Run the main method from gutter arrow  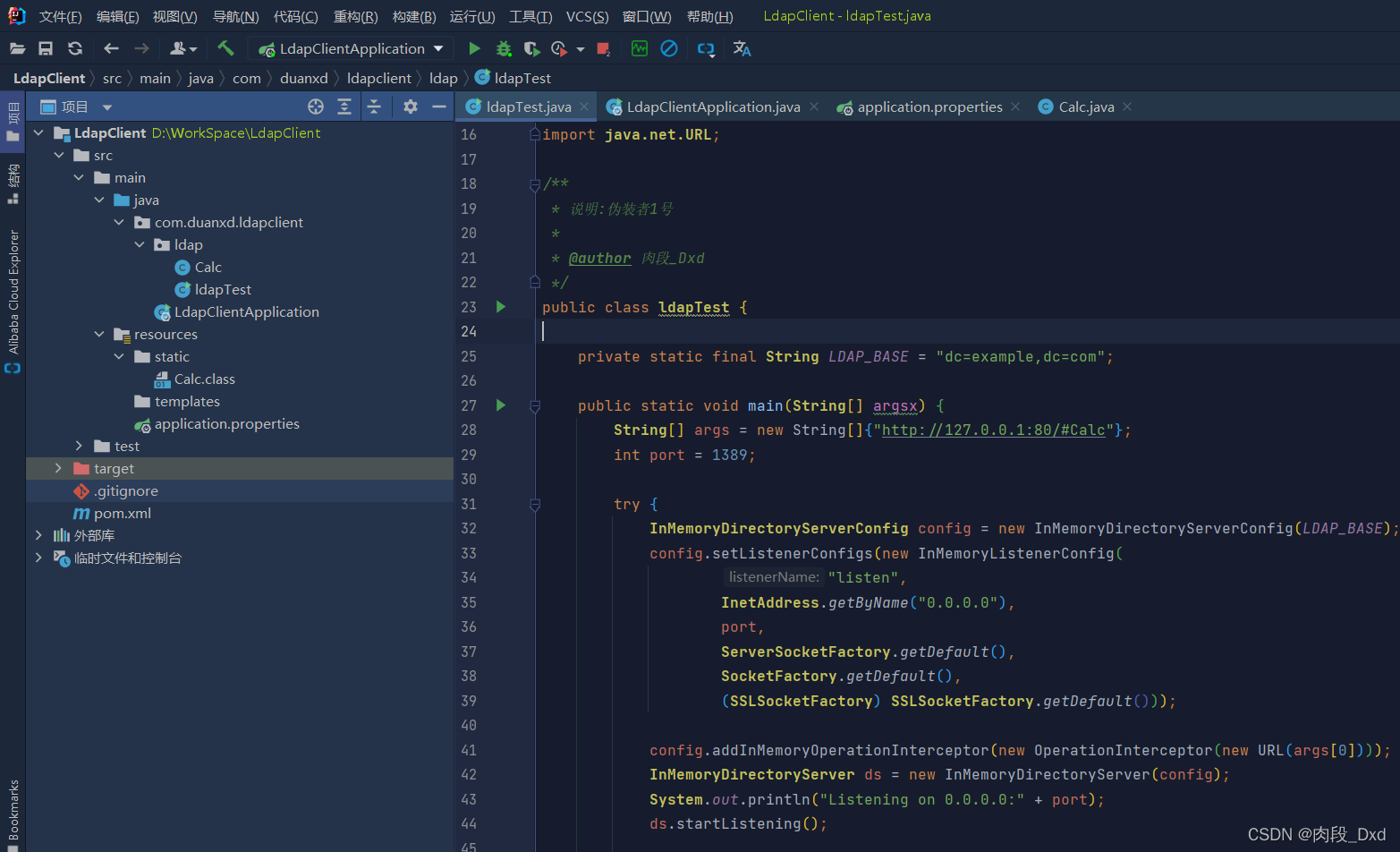point(501,405)
